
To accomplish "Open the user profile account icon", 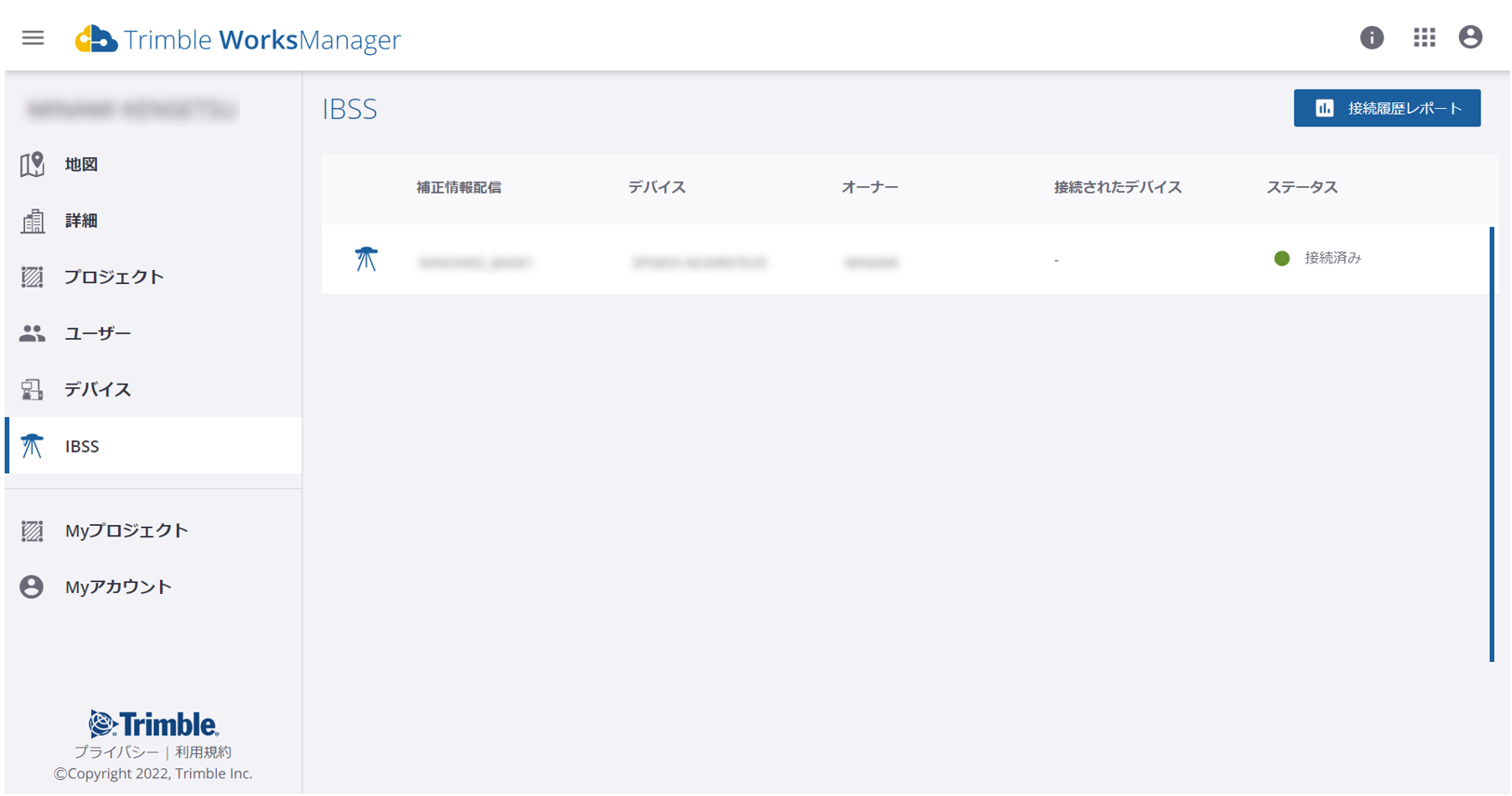I will [x=1470, y=37].
